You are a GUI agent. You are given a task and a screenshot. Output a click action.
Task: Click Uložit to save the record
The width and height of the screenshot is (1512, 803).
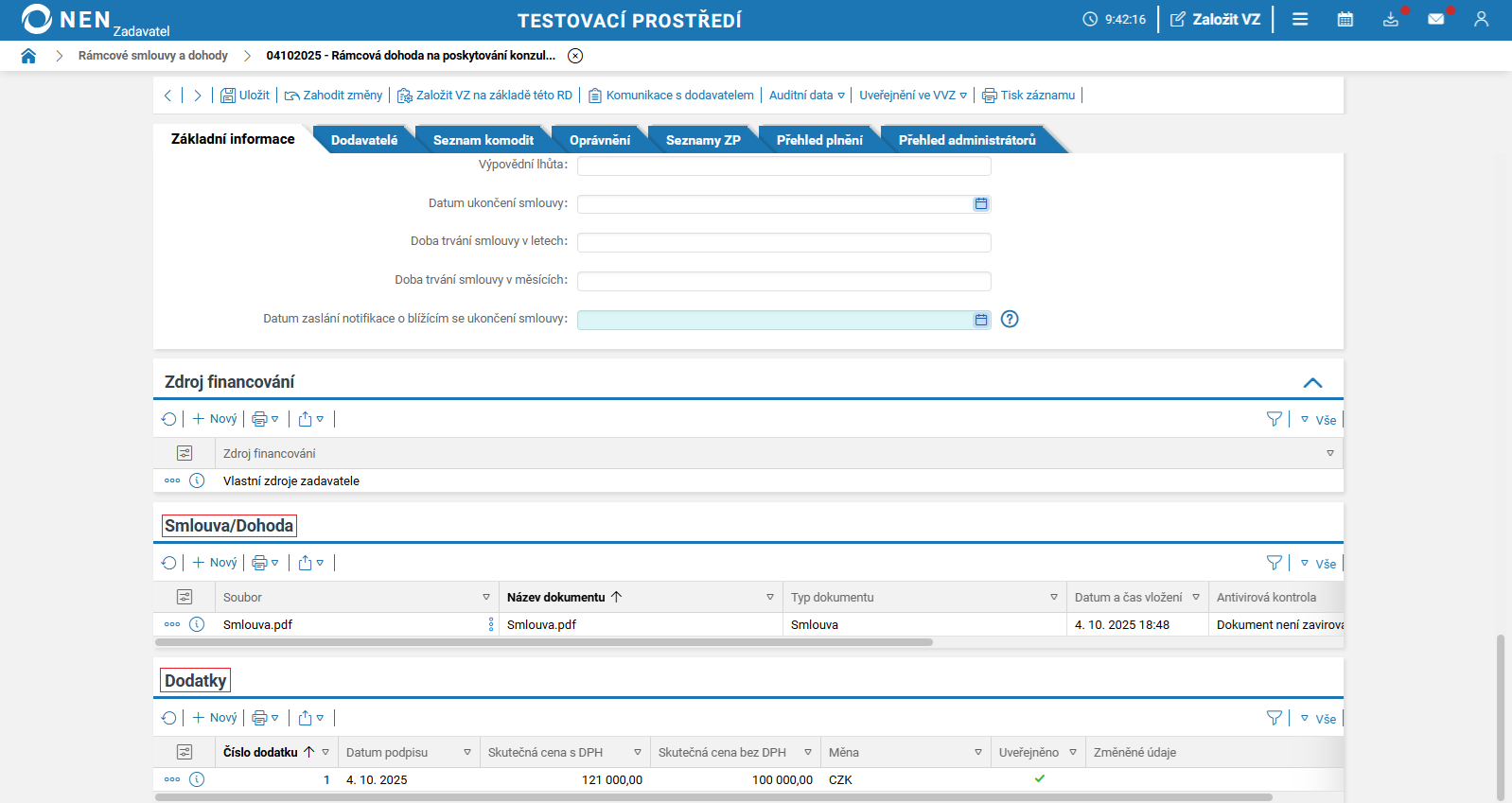pos(245,96)
